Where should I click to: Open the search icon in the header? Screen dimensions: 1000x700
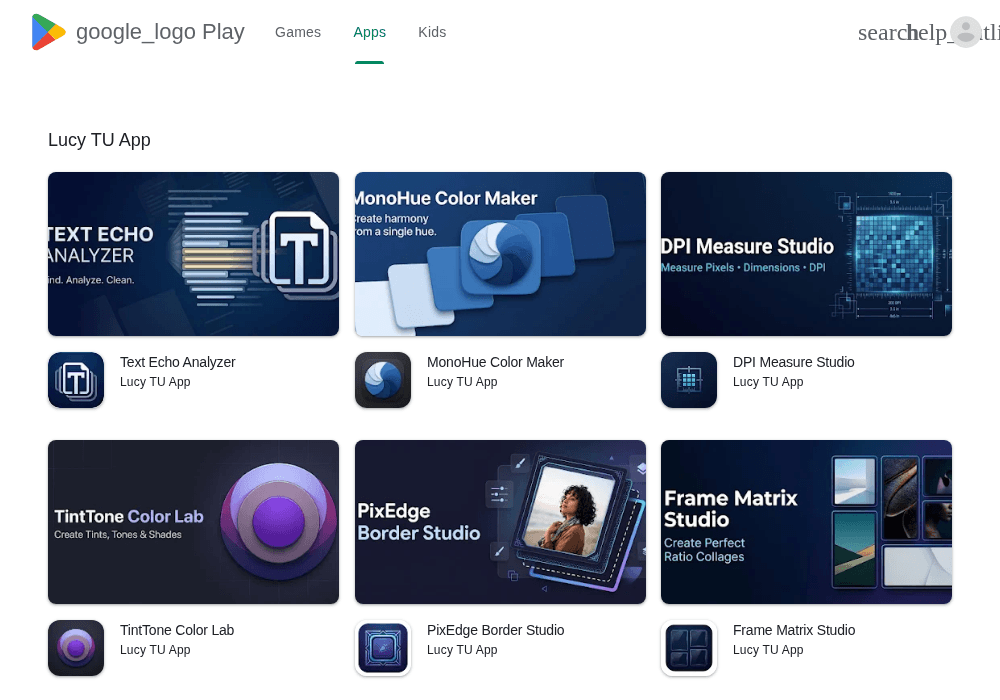pyautogui.click(x=882, y=33)
